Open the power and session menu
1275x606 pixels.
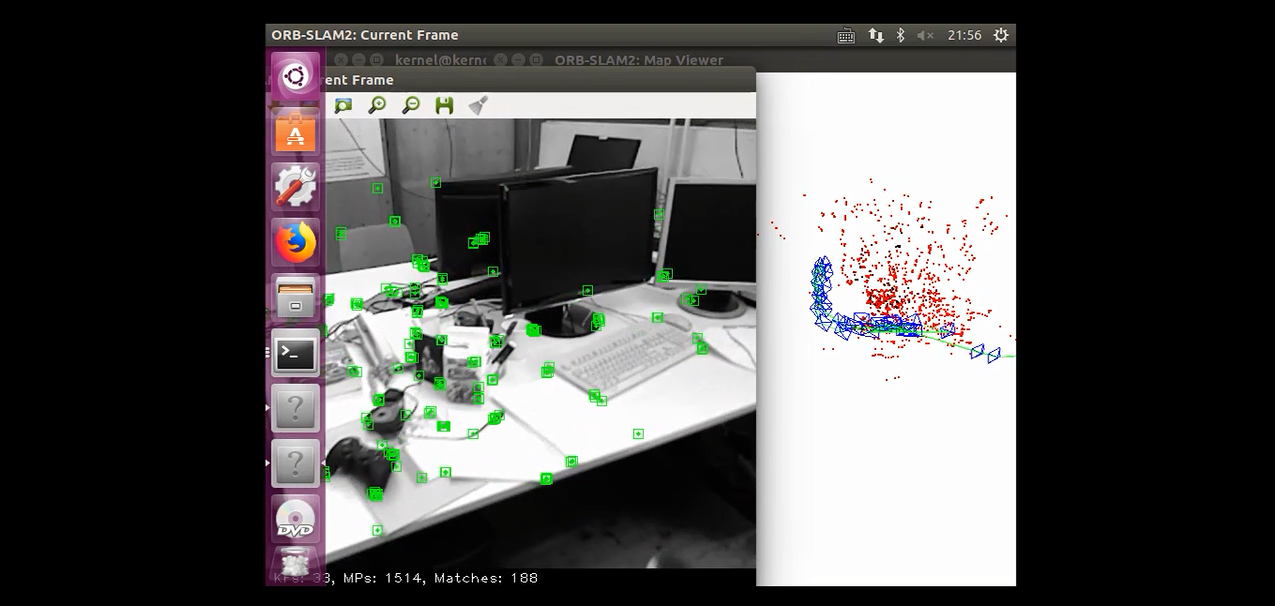(x=1001, y=35)
